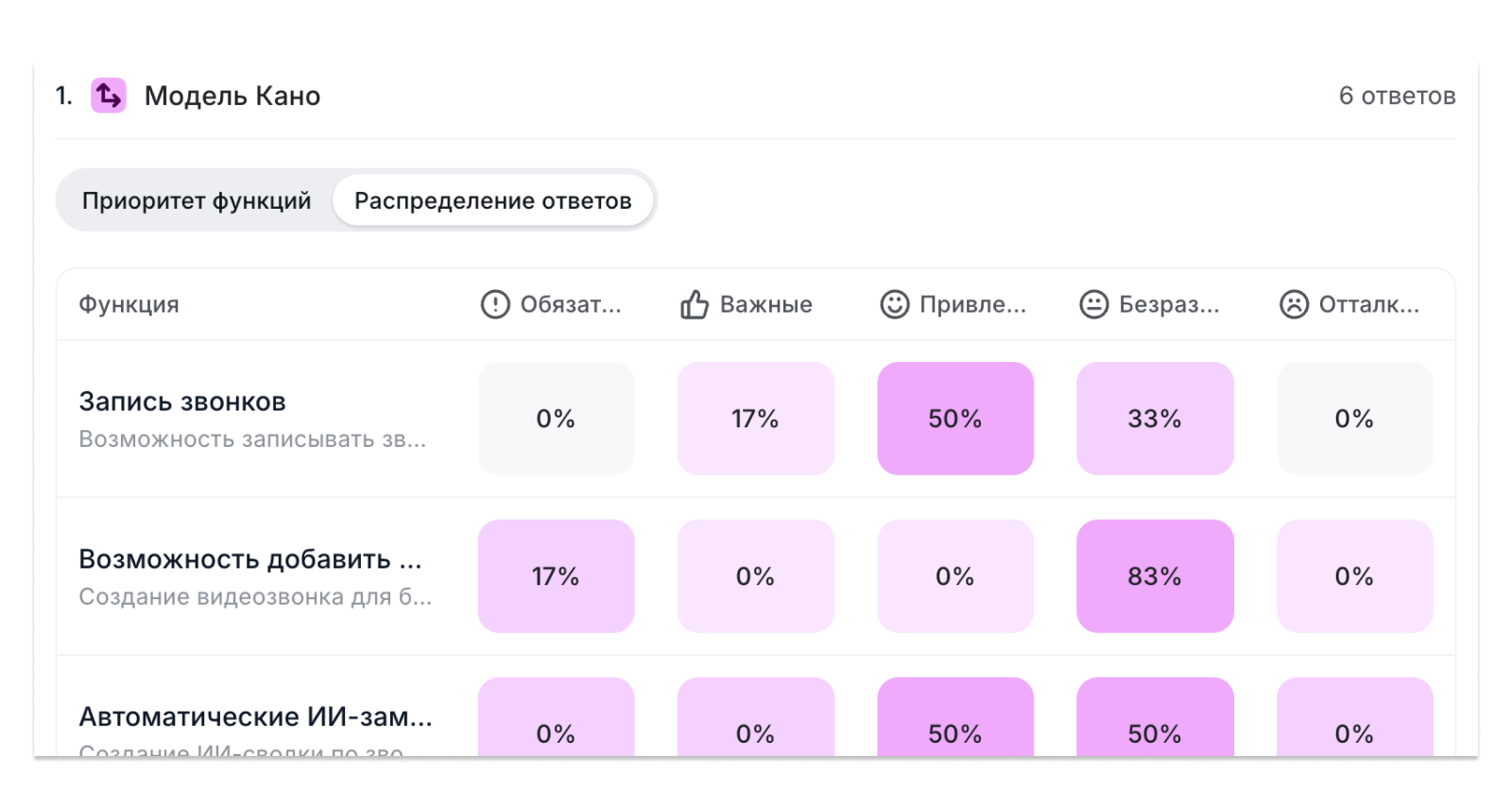Screen dimensions: 1512x807
Task: Click the Важные column header label
Action: (765, 304)
